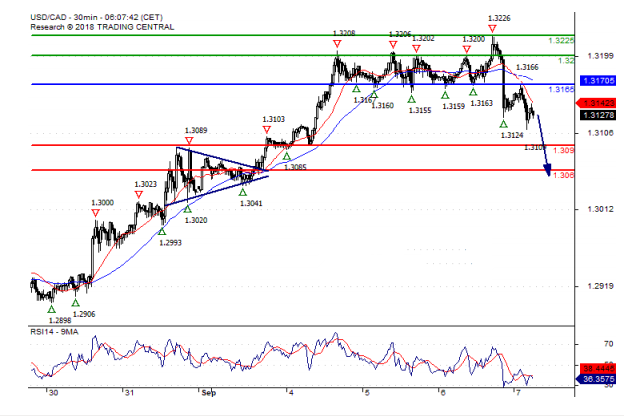Image resolution: width=624 pixels, height=416 pixels.
Task: Click the red triangle below 1.3103 label
Action: tap(266, 129)
